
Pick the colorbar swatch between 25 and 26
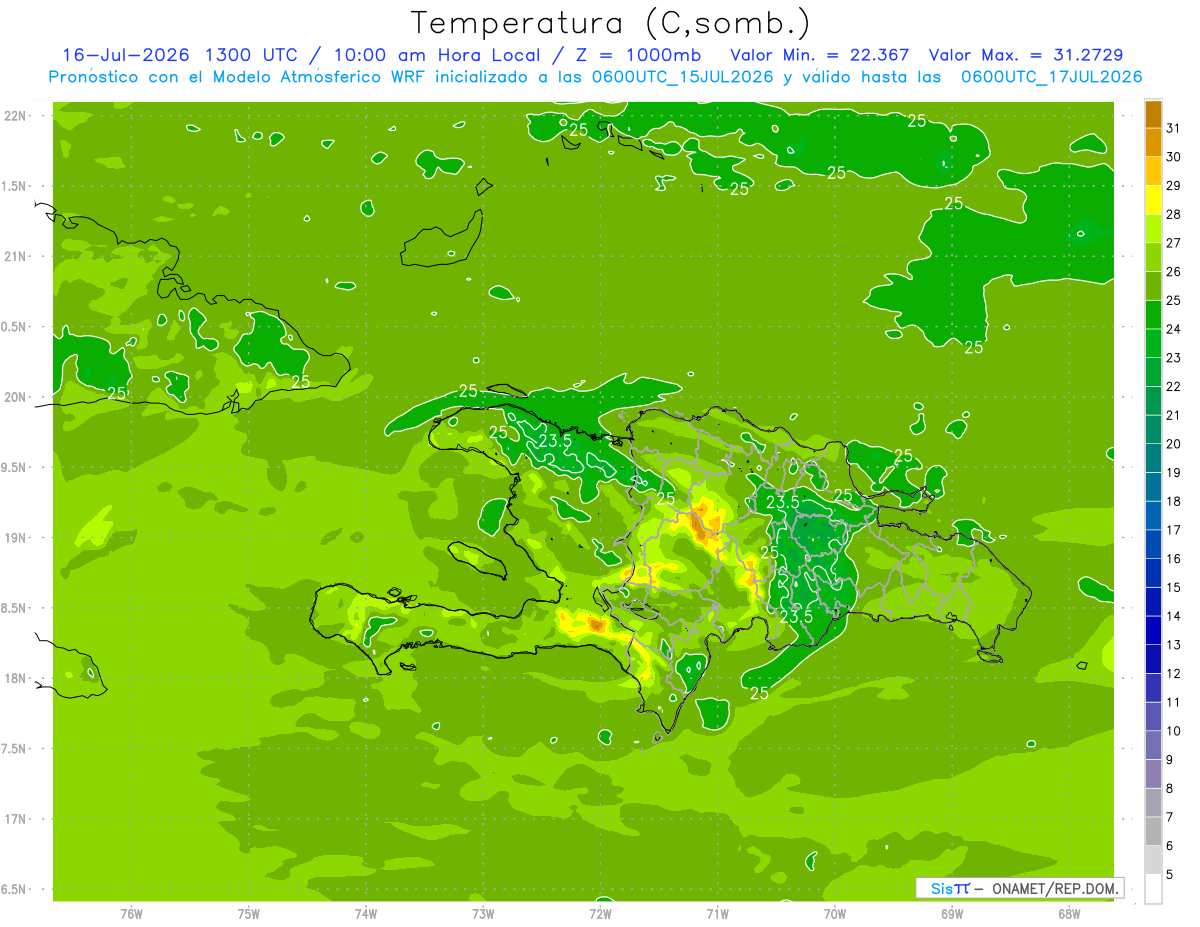(1153, 286)
